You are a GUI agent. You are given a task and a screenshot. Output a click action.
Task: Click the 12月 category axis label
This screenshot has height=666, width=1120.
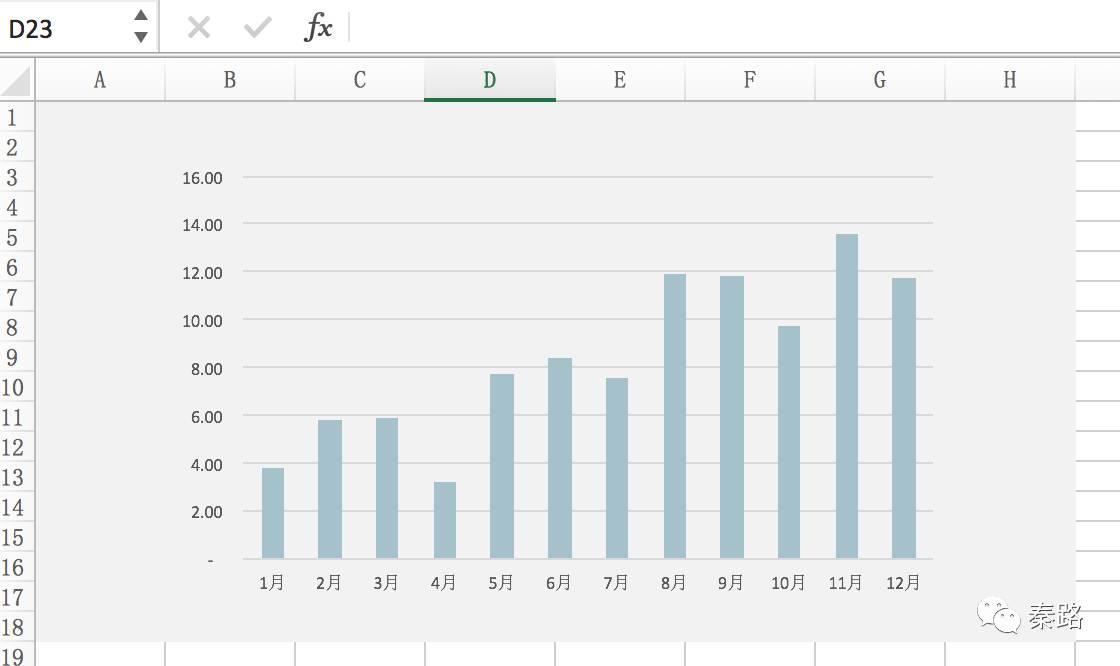tap(903, 582)
